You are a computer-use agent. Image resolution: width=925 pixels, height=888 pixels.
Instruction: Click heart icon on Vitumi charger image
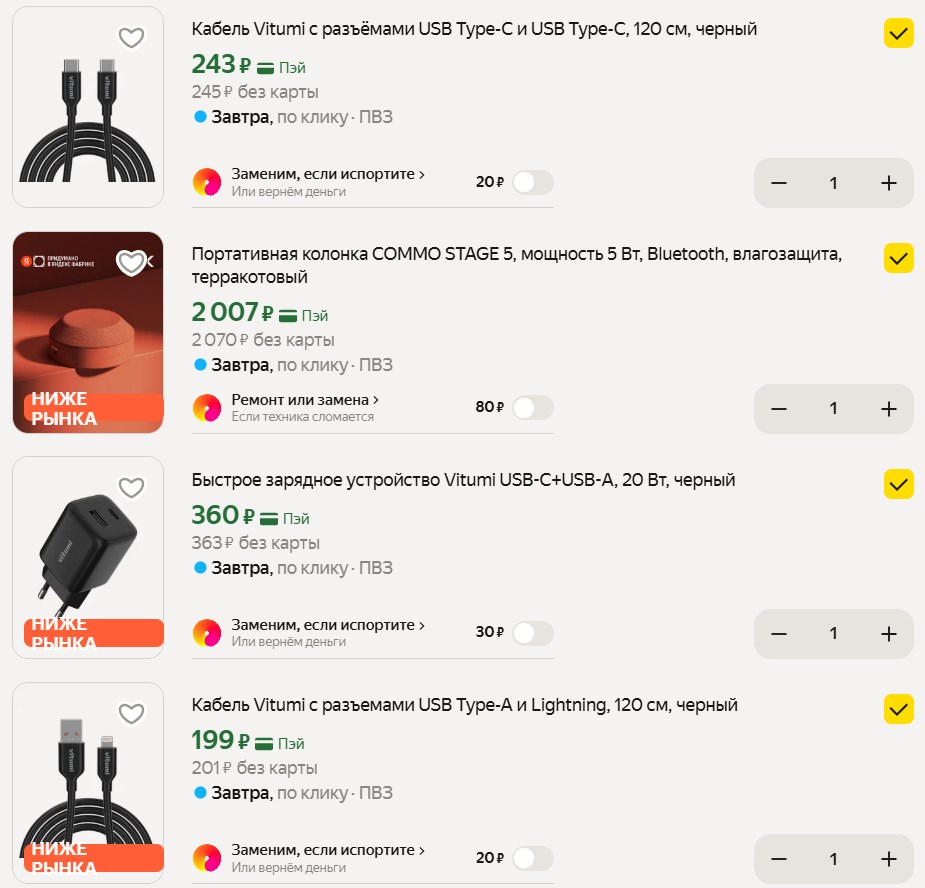[132, 488]
